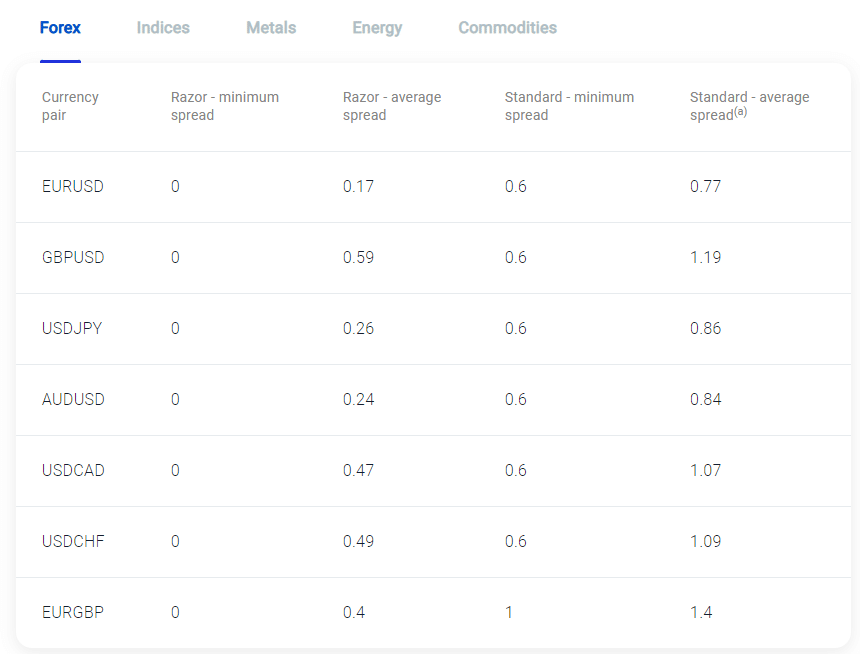Select the EURUSD currency pair row
The width and height of the screenshot is (860, 654).
pyautogui.click(x=433, y=187)
